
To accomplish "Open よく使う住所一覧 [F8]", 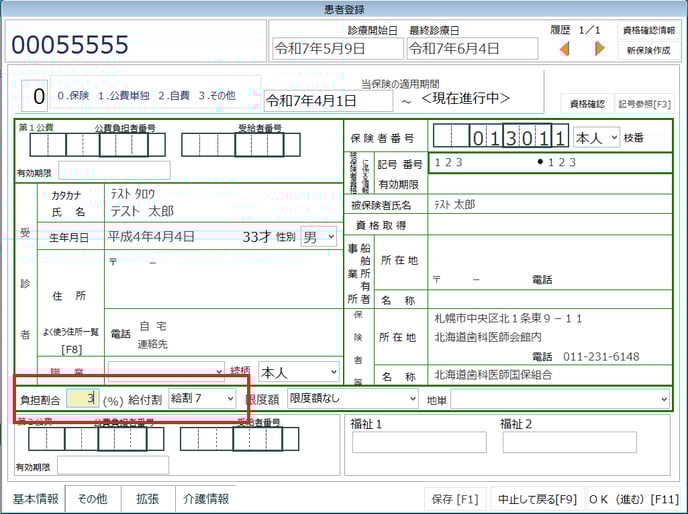I will tap(71, 340).
